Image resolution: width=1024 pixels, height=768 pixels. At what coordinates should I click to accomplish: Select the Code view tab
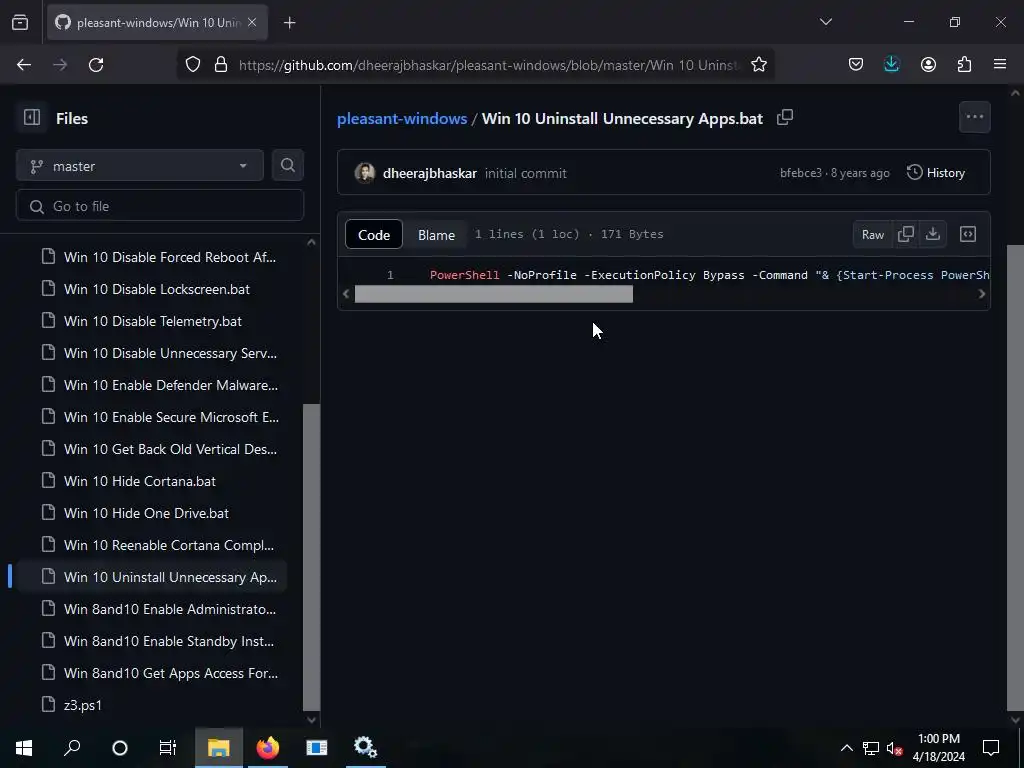[374, 234]
